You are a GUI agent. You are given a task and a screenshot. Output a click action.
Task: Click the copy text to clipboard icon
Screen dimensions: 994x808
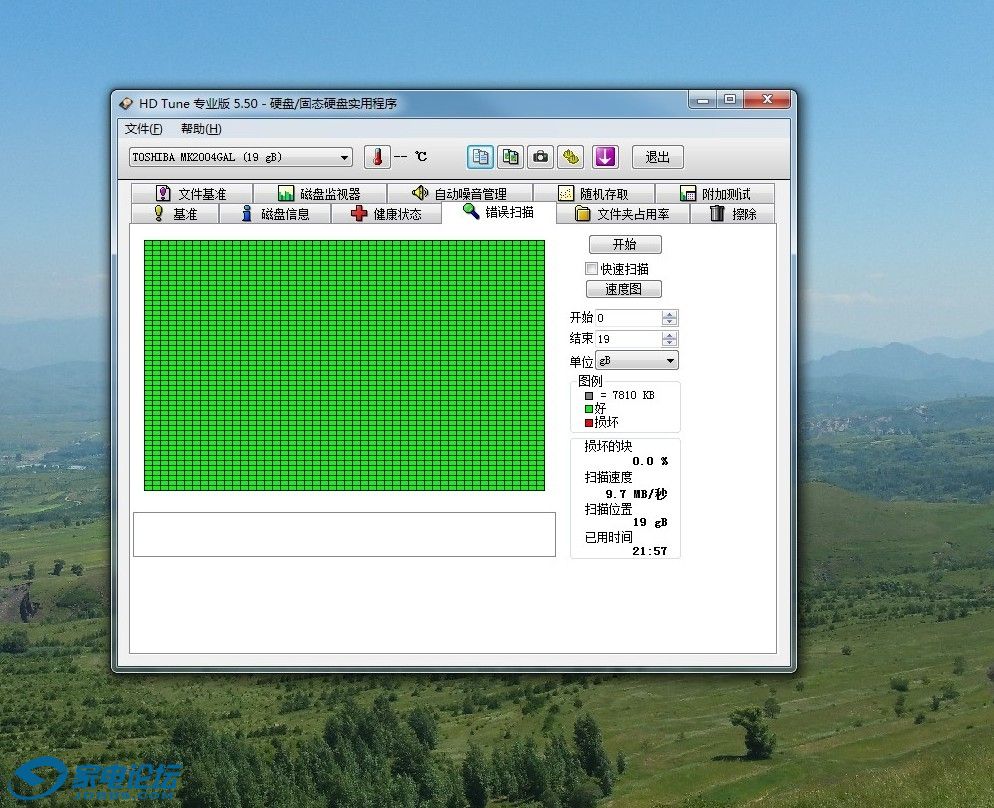pos(481,157)
